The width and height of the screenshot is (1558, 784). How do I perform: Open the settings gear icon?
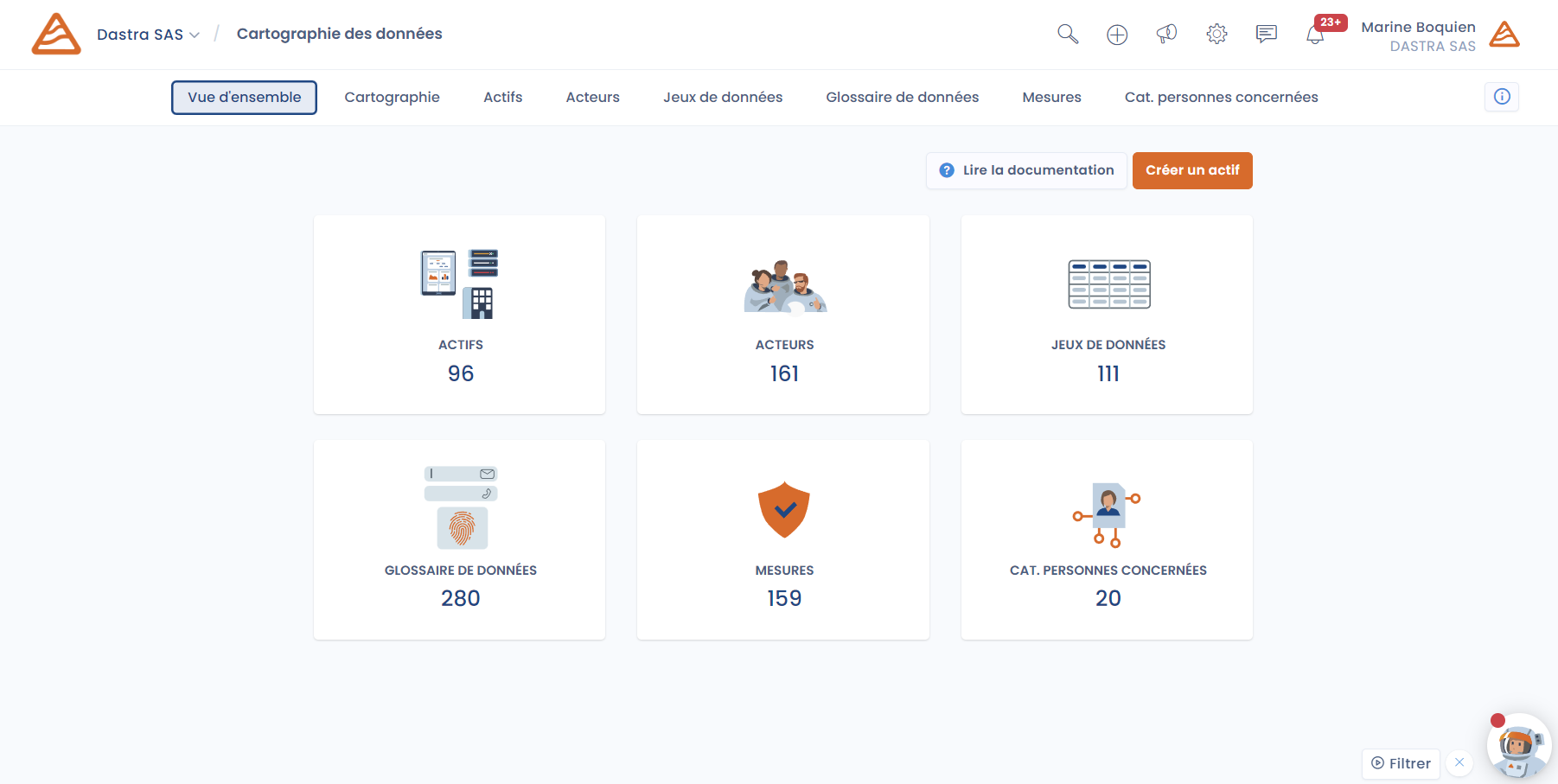pos(1216,34)
